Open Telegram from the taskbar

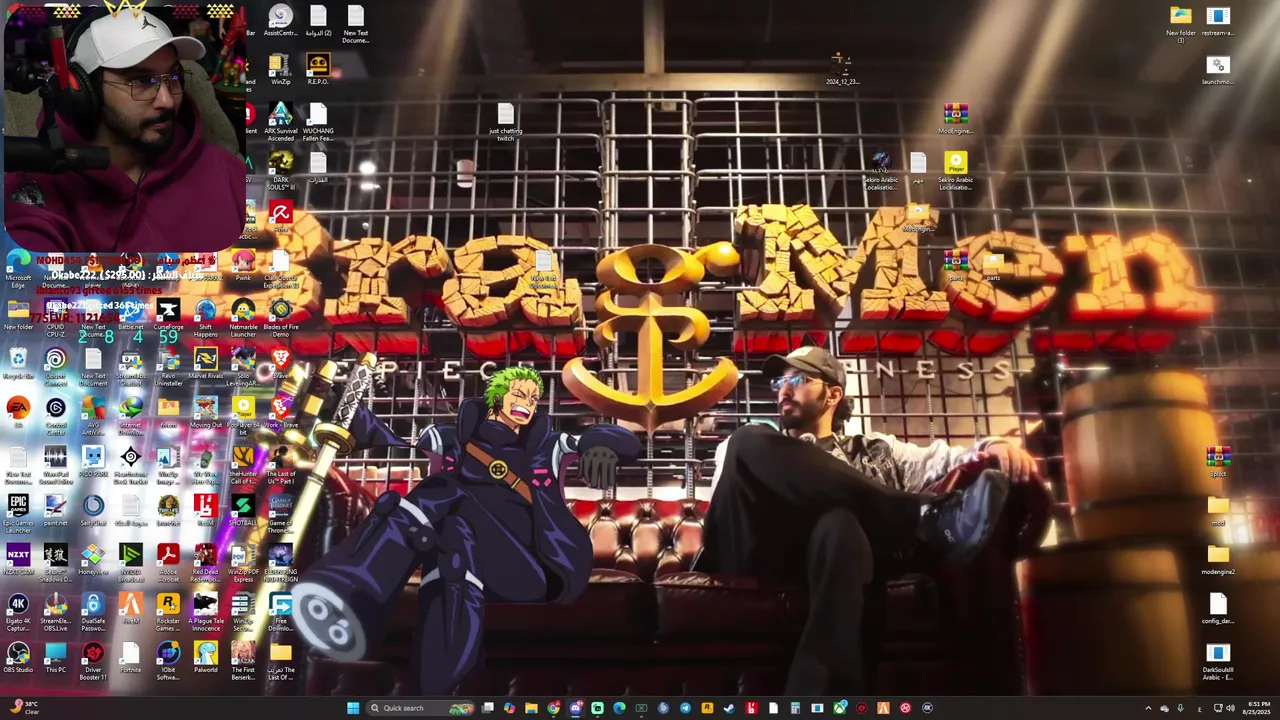(685, 708)
